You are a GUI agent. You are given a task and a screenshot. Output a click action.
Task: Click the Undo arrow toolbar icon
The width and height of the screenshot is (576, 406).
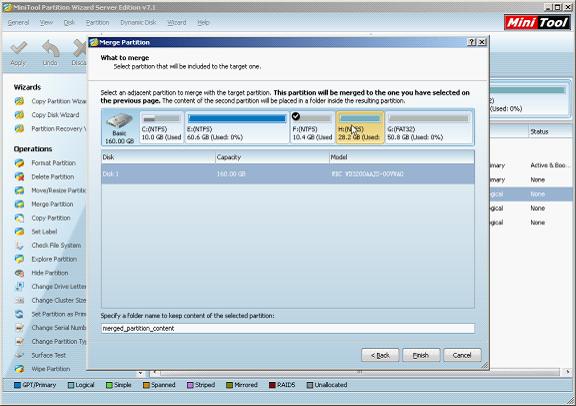pos(50,48)
